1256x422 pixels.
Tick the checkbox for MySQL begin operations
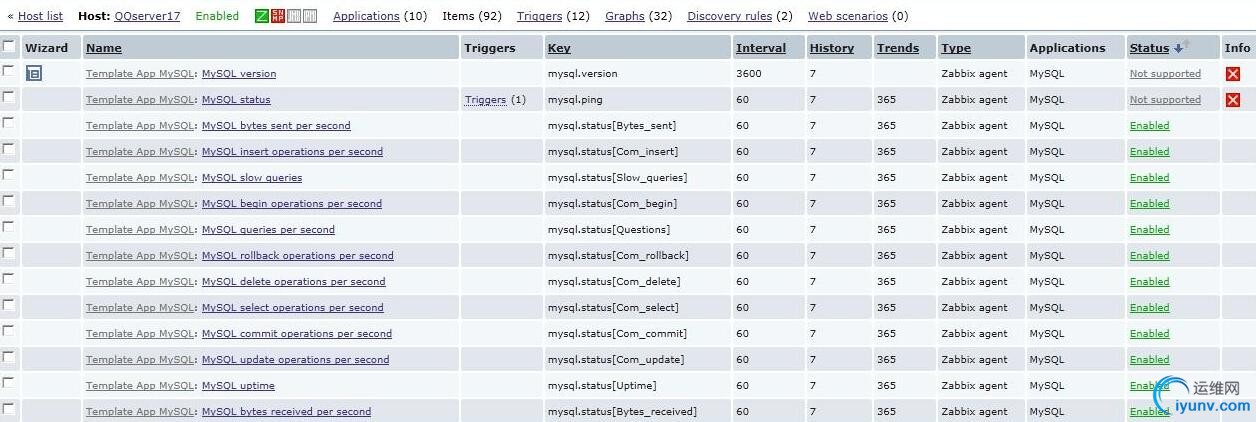click(9, 201)
